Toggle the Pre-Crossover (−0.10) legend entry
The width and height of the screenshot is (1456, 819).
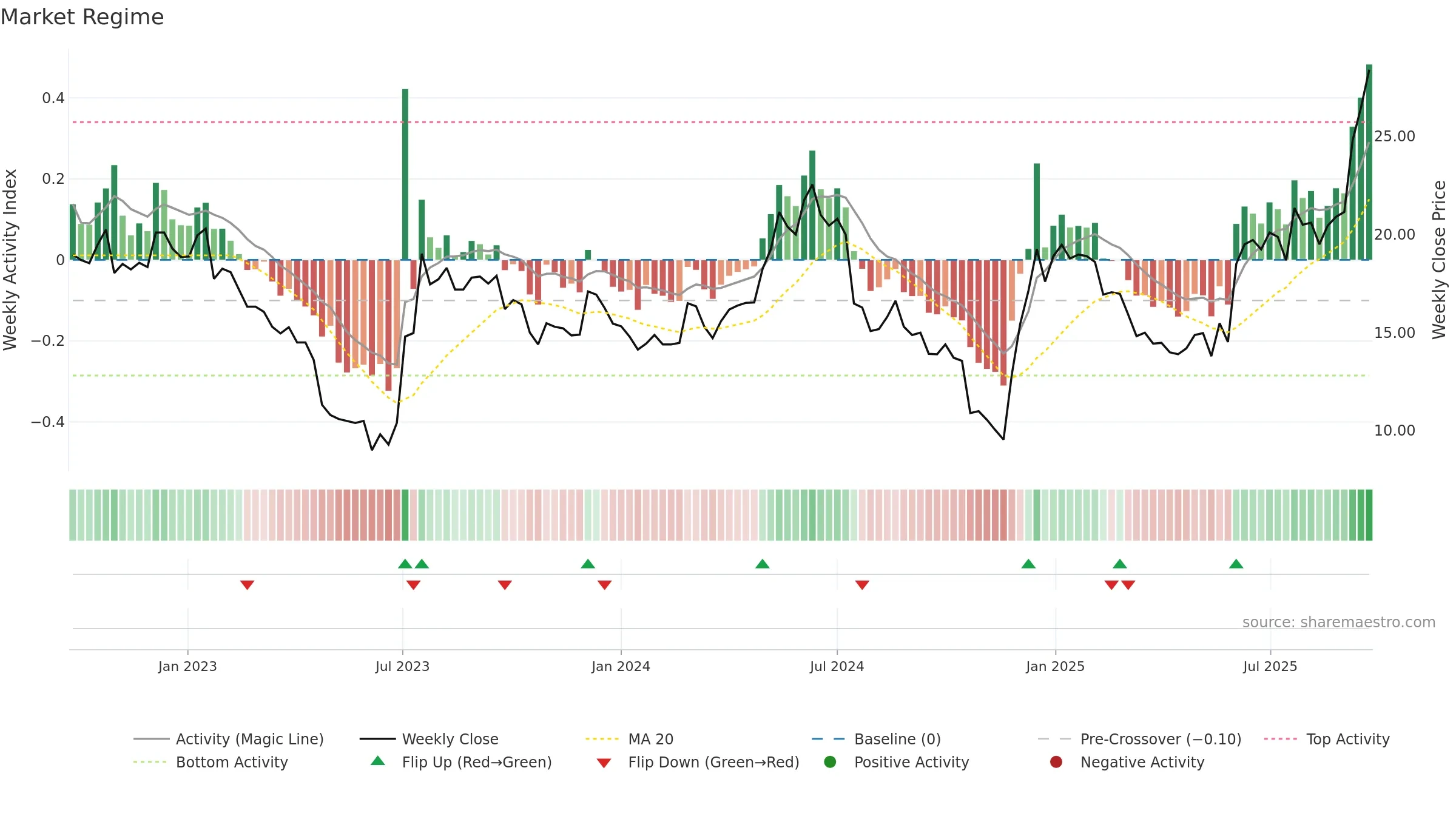pyautogui.click(x=1139, y=739)
